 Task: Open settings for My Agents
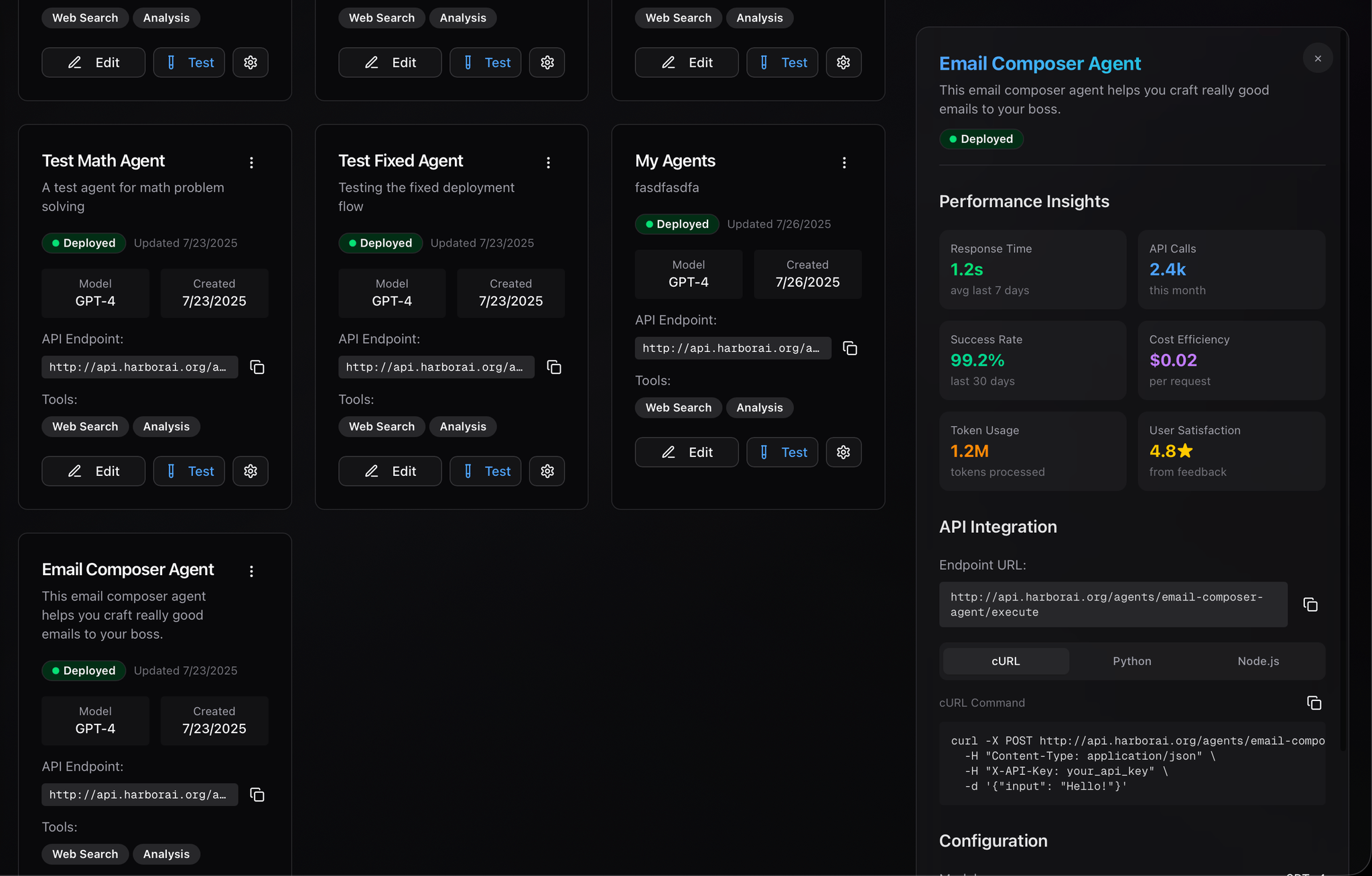pos(843,452)
